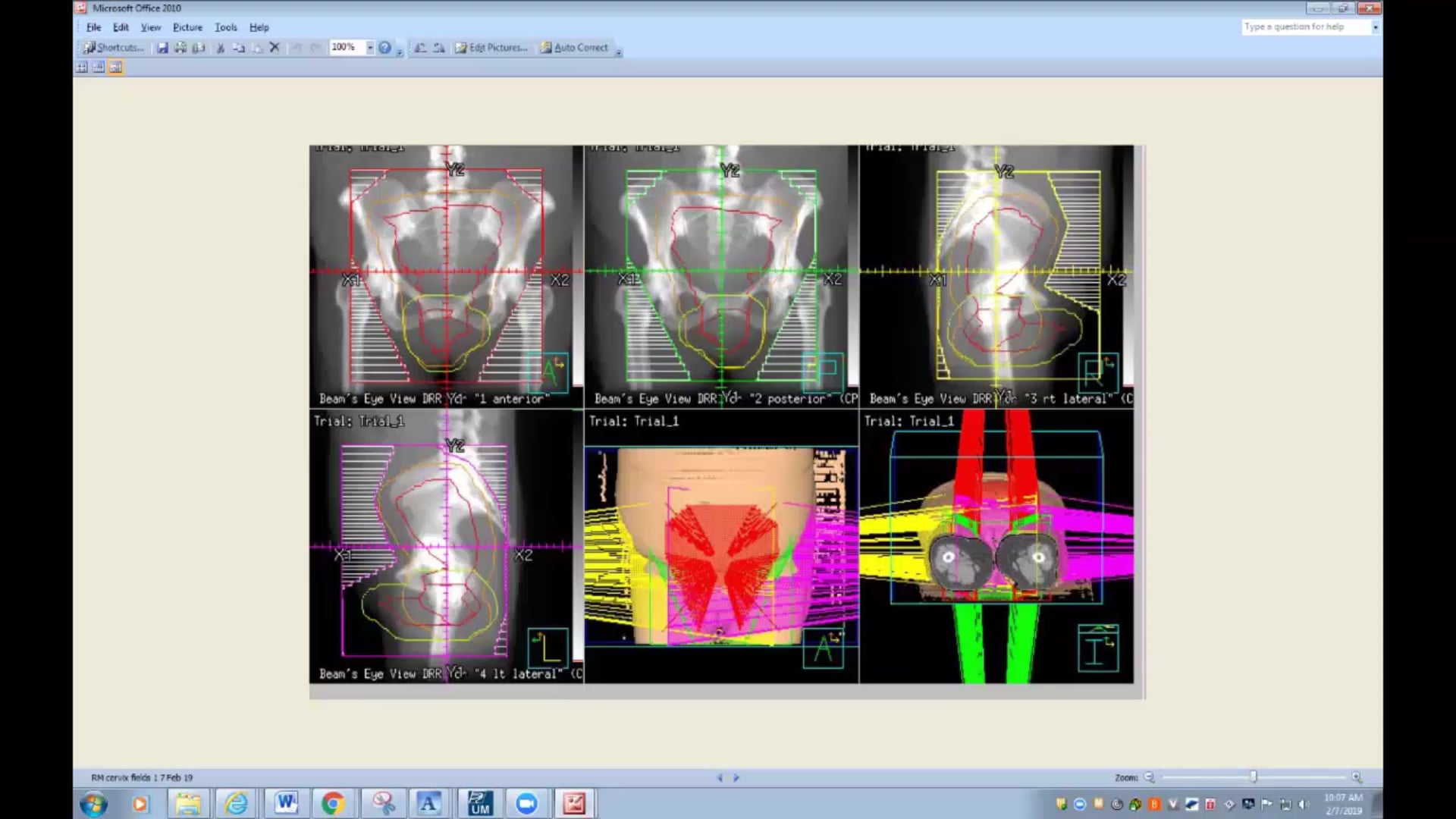Viewport: 1456px width, 819px height.
Task: Switch to Filmstrip view
Action: click(98, 67)
